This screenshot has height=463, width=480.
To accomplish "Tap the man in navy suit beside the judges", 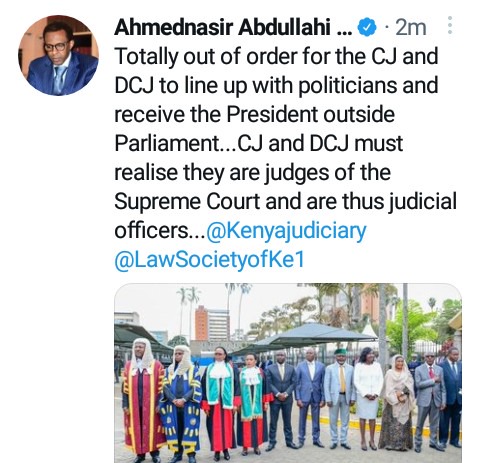I will point(281,398).
